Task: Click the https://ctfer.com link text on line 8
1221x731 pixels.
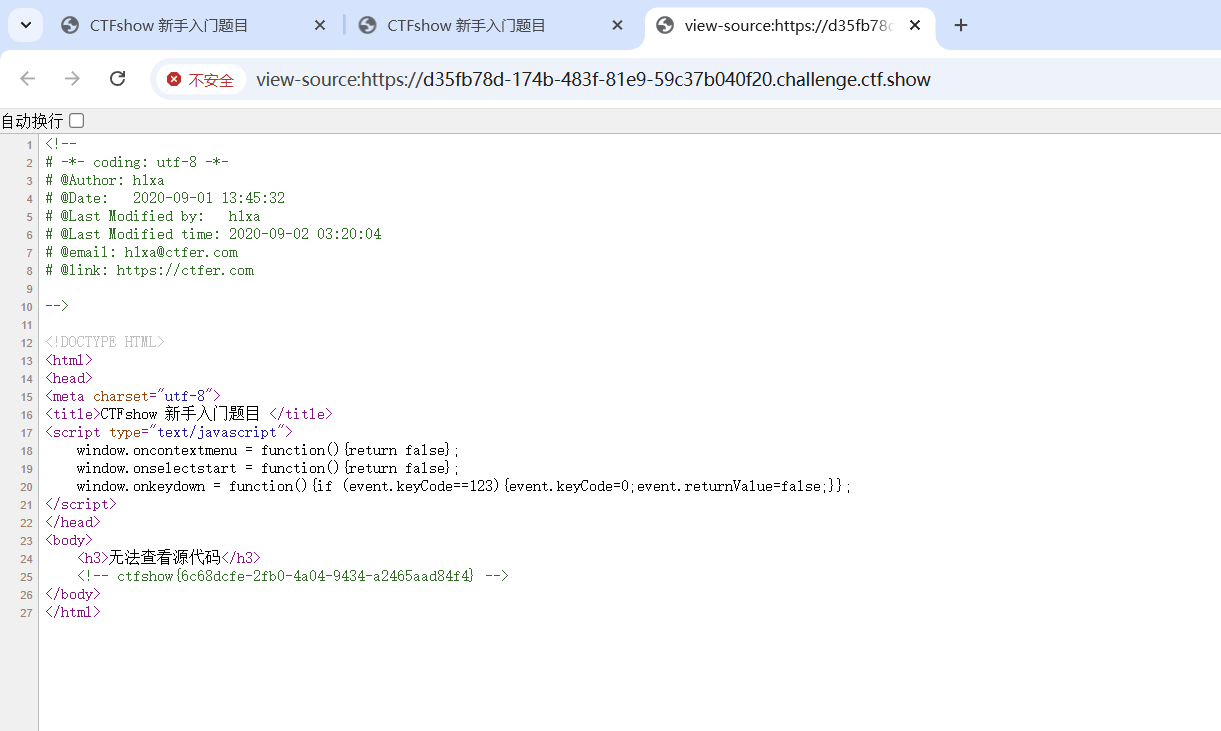Action: coord(184,270)
